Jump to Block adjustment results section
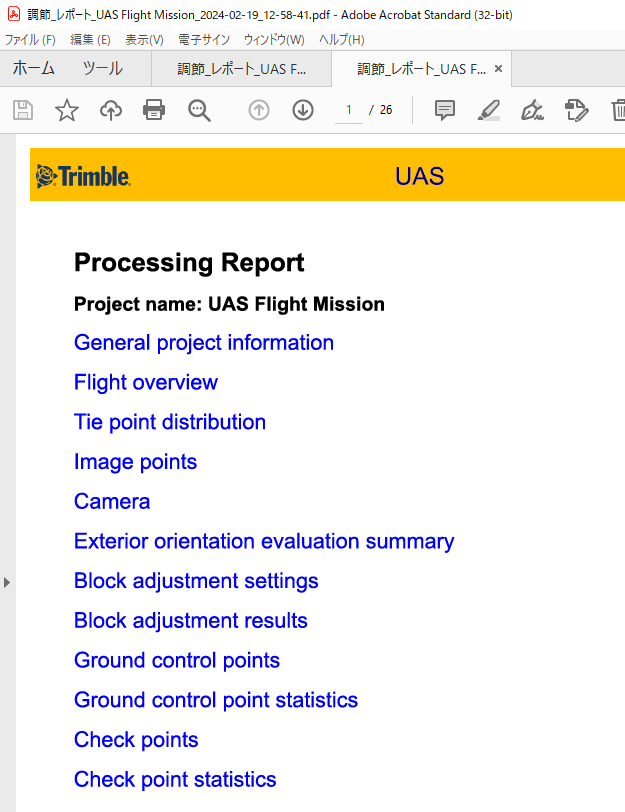 [191, 621]
